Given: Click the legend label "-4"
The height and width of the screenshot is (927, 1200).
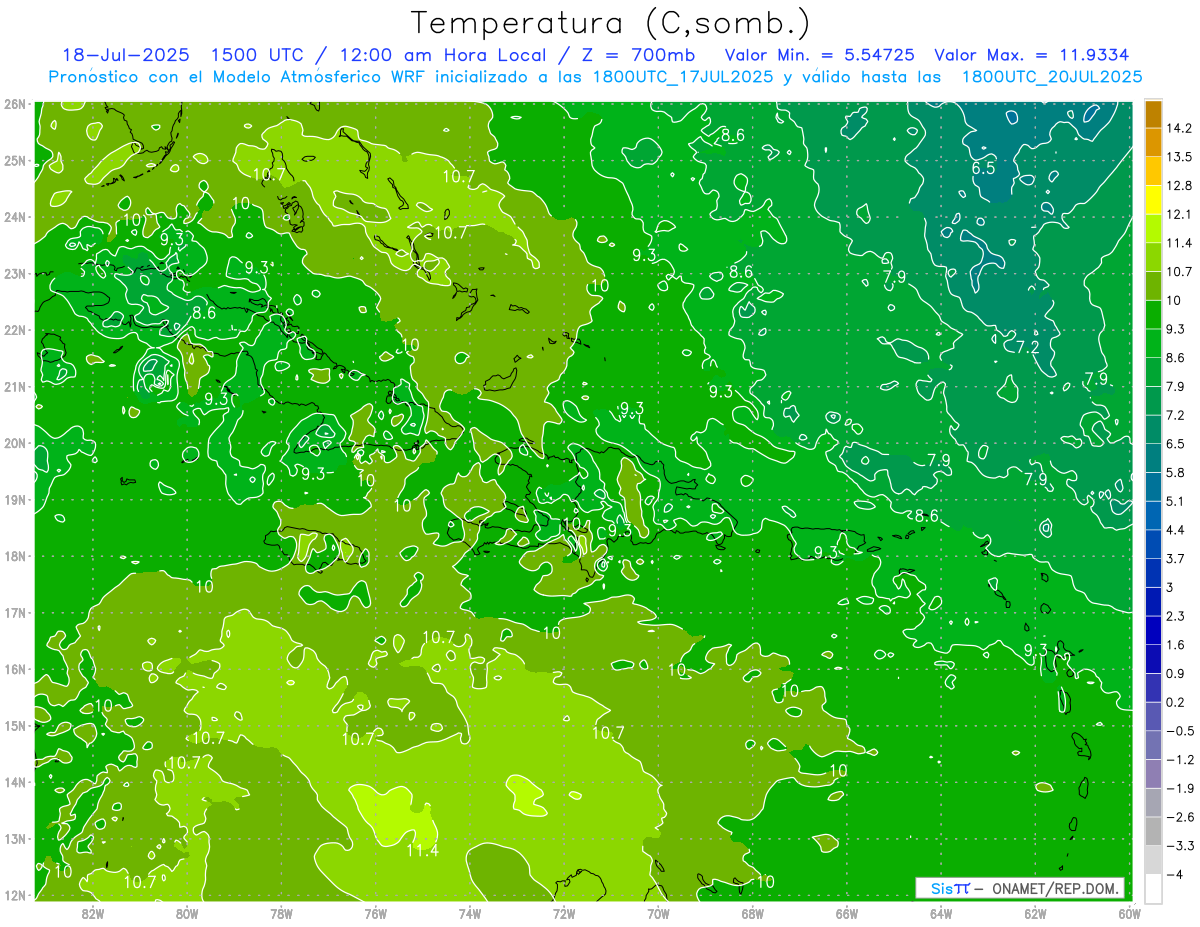Looking at the screenshot, I should pos(1176,874).
